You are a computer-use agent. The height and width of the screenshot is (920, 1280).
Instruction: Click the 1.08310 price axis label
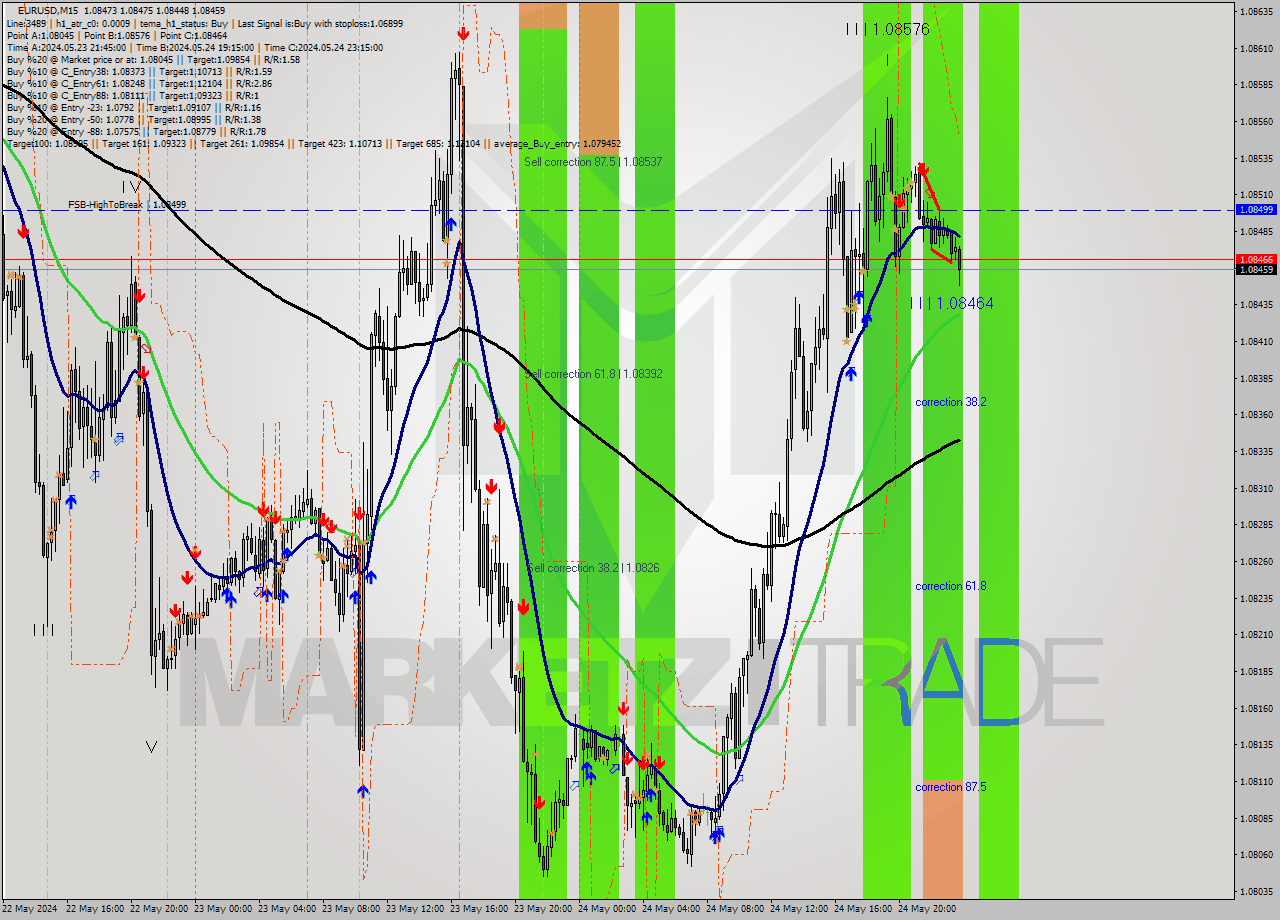tap(1255, 488)
